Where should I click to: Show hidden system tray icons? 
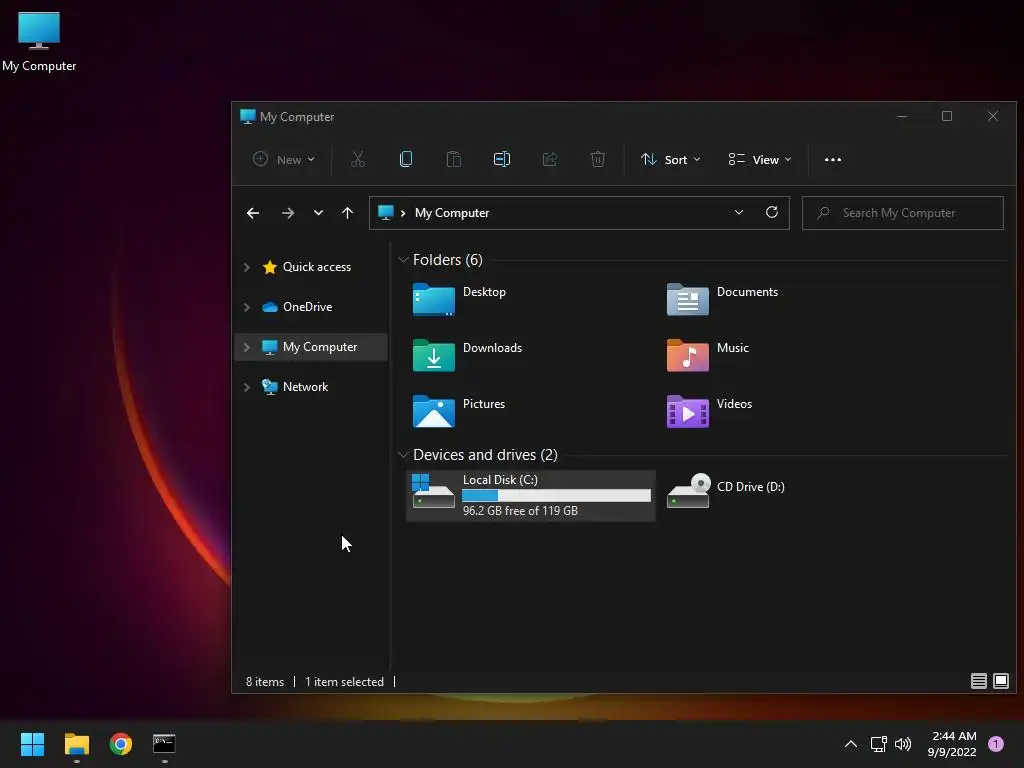tap(850, 744)
